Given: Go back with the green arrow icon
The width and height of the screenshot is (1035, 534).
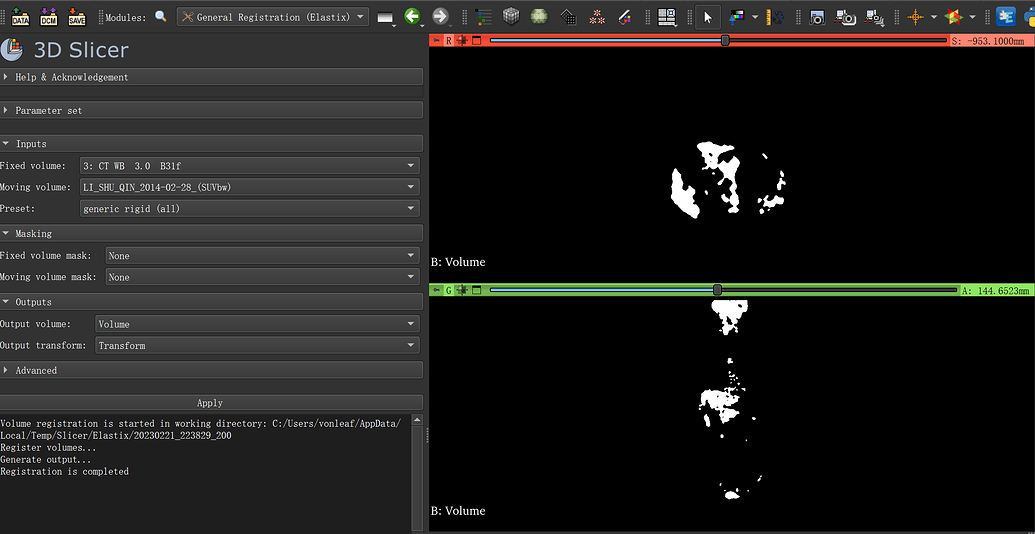Looking at the screenshot, I should click(x=412, y=17).
